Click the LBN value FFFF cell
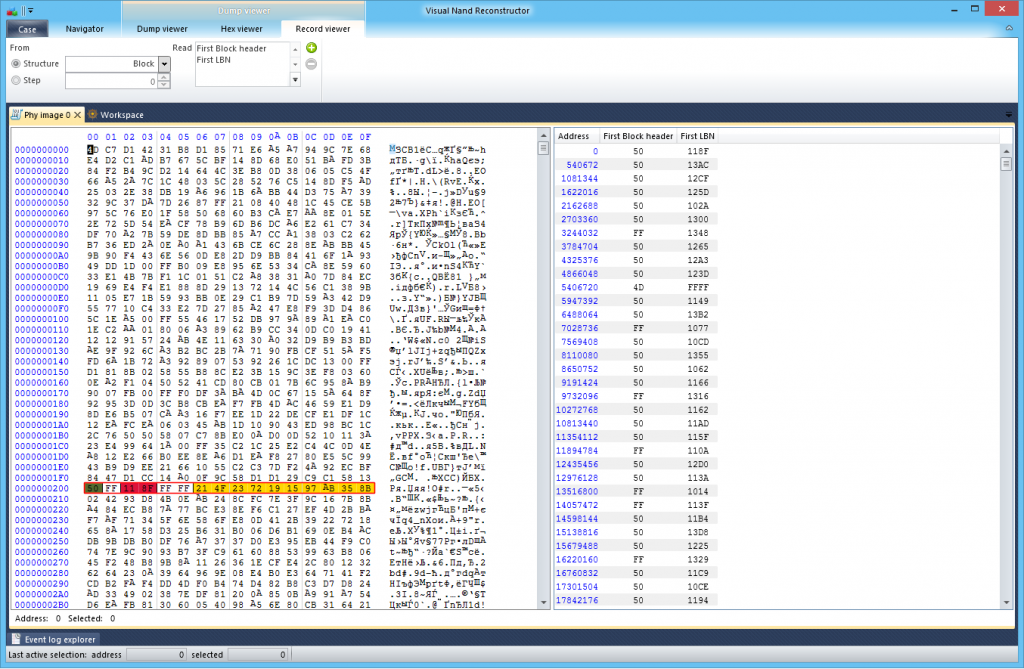The height and width of the screenshot is (669, 1024). (x=697, y=287)
